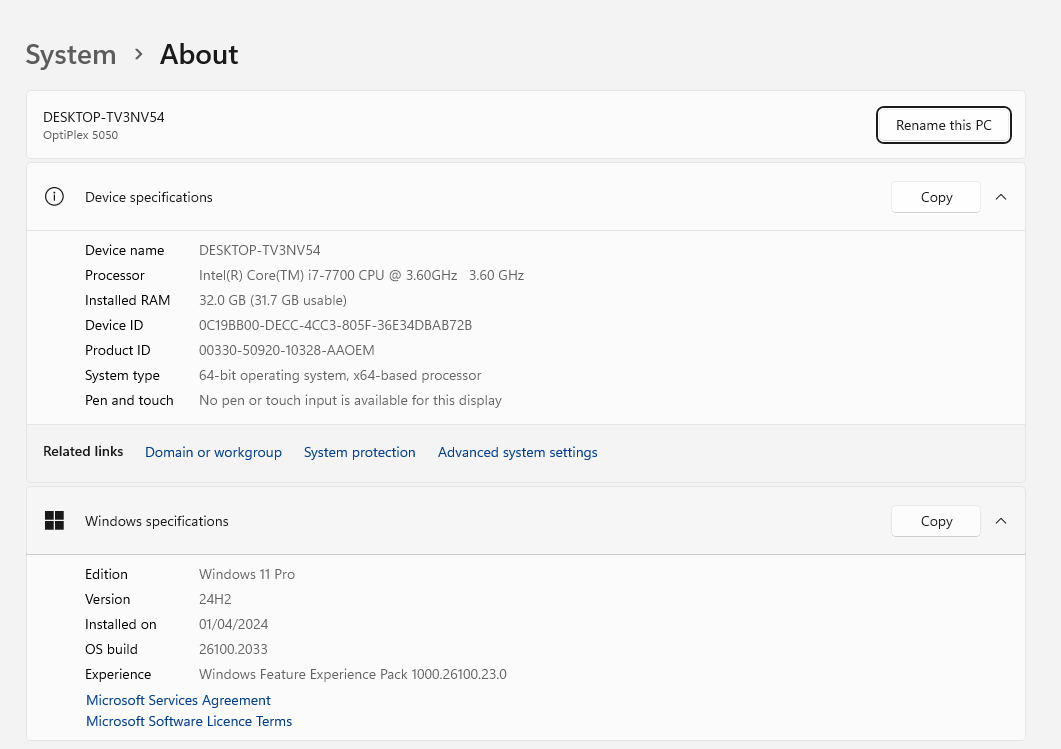
Task: Open Advanced system settings link
Action: coord(518,452)
